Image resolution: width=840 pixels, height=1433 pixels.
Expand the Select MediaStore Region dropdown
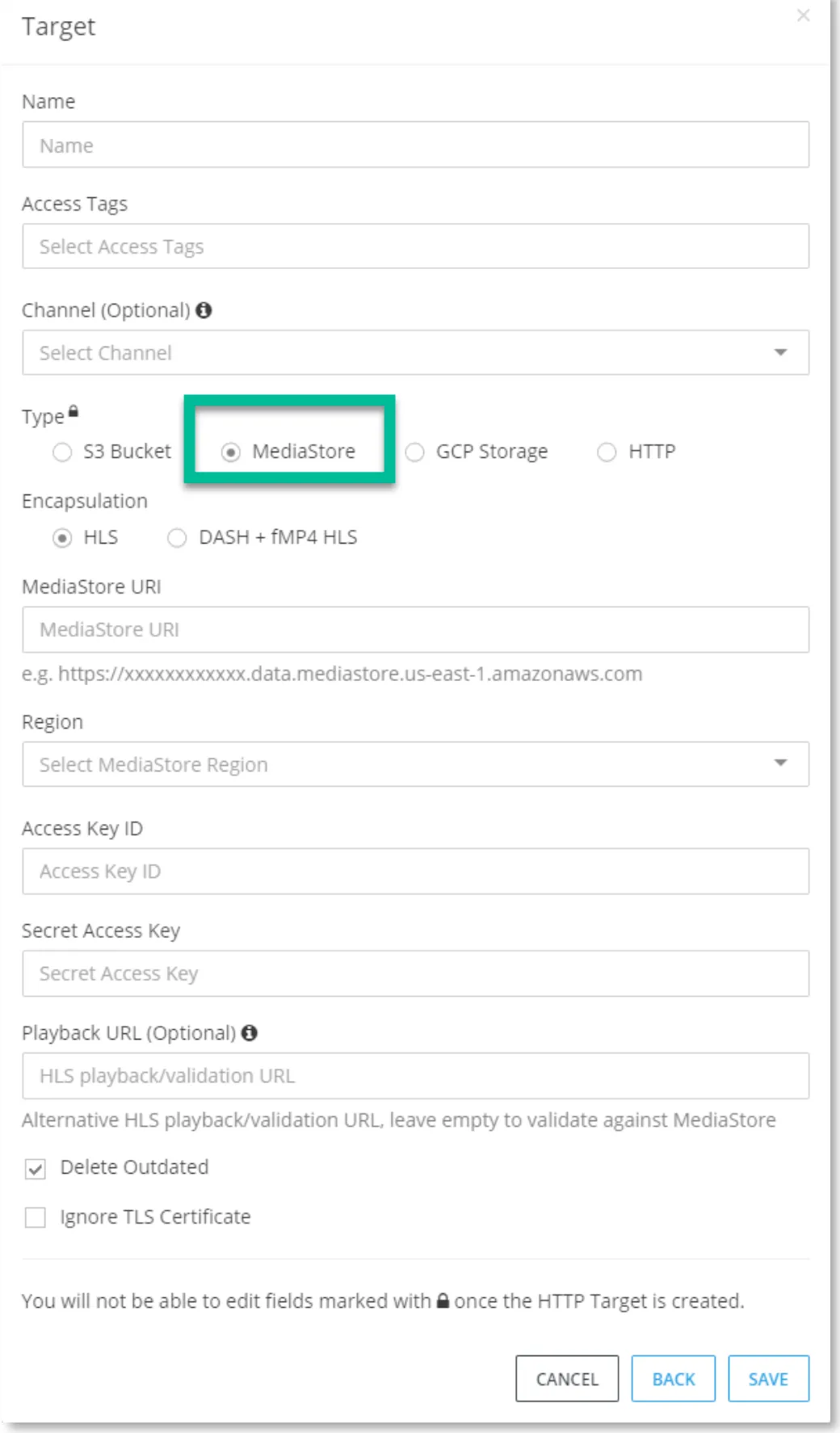(x=416, y=764)
